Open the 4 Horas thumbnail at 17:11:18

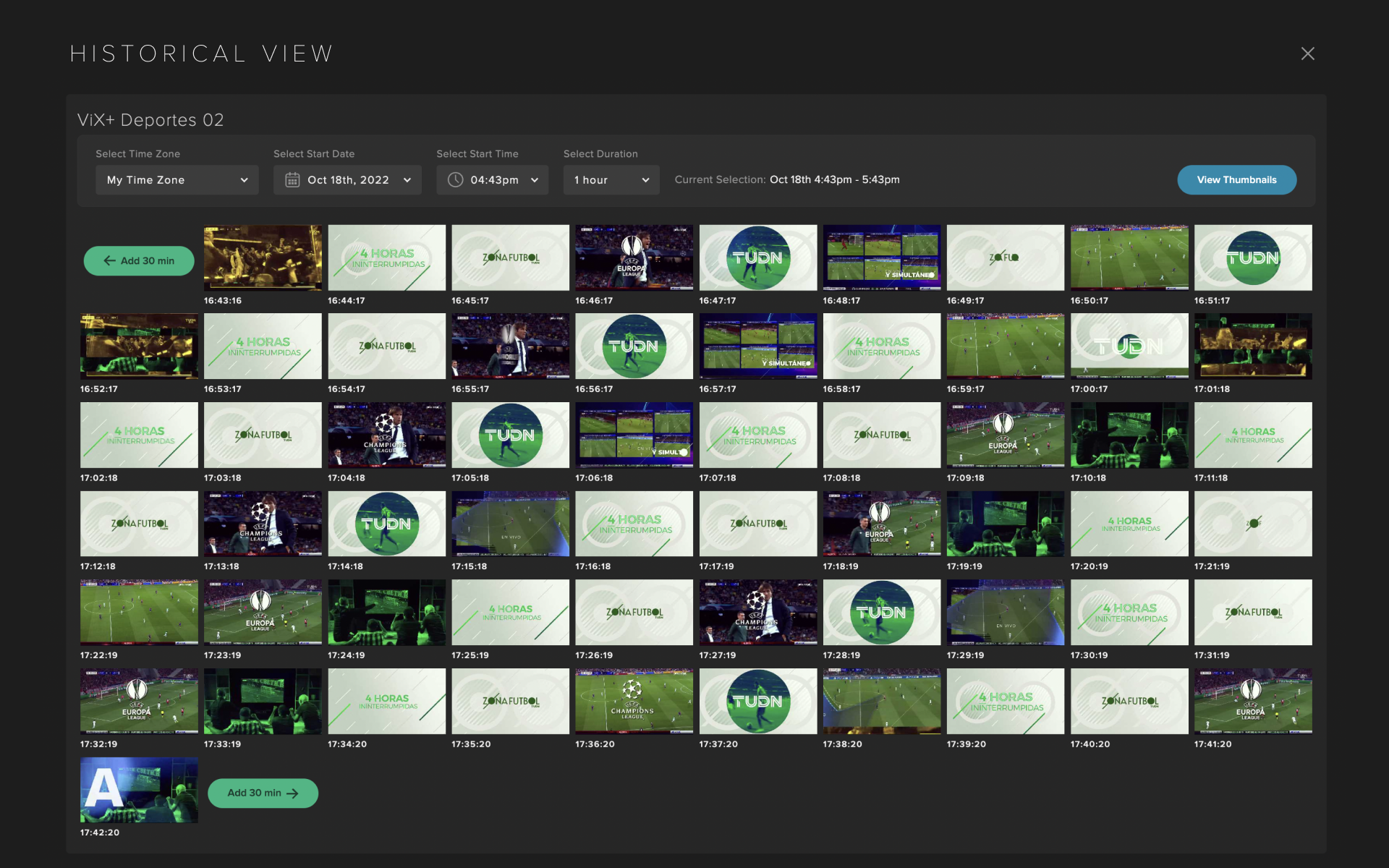[1253, 435]
